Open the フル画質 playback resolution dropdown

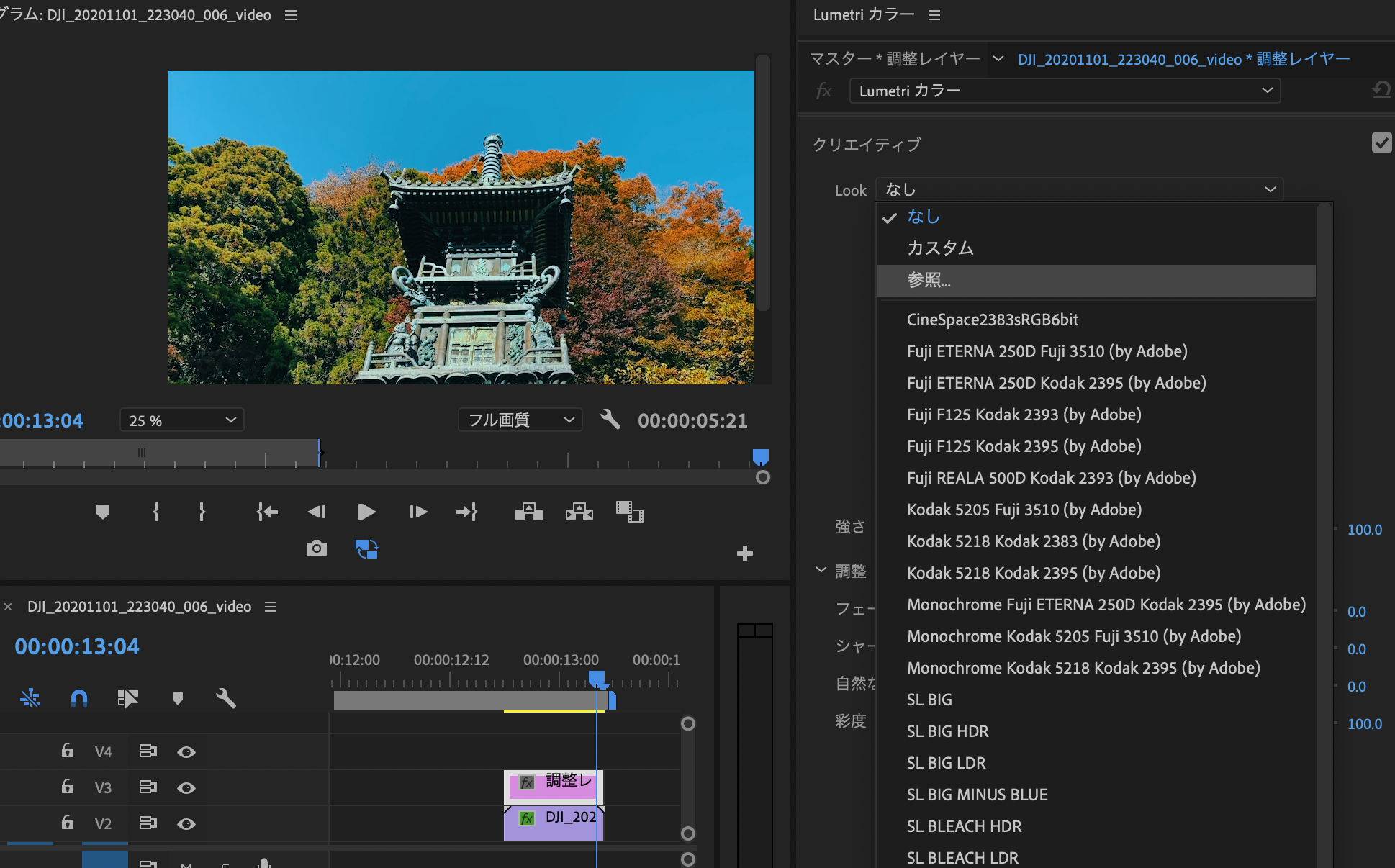(520, 420)
